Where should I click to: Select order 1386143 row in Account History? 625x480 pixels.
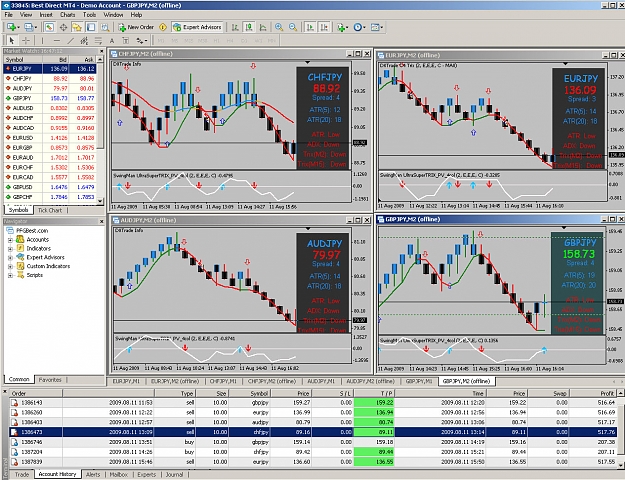tap(313, 403)
